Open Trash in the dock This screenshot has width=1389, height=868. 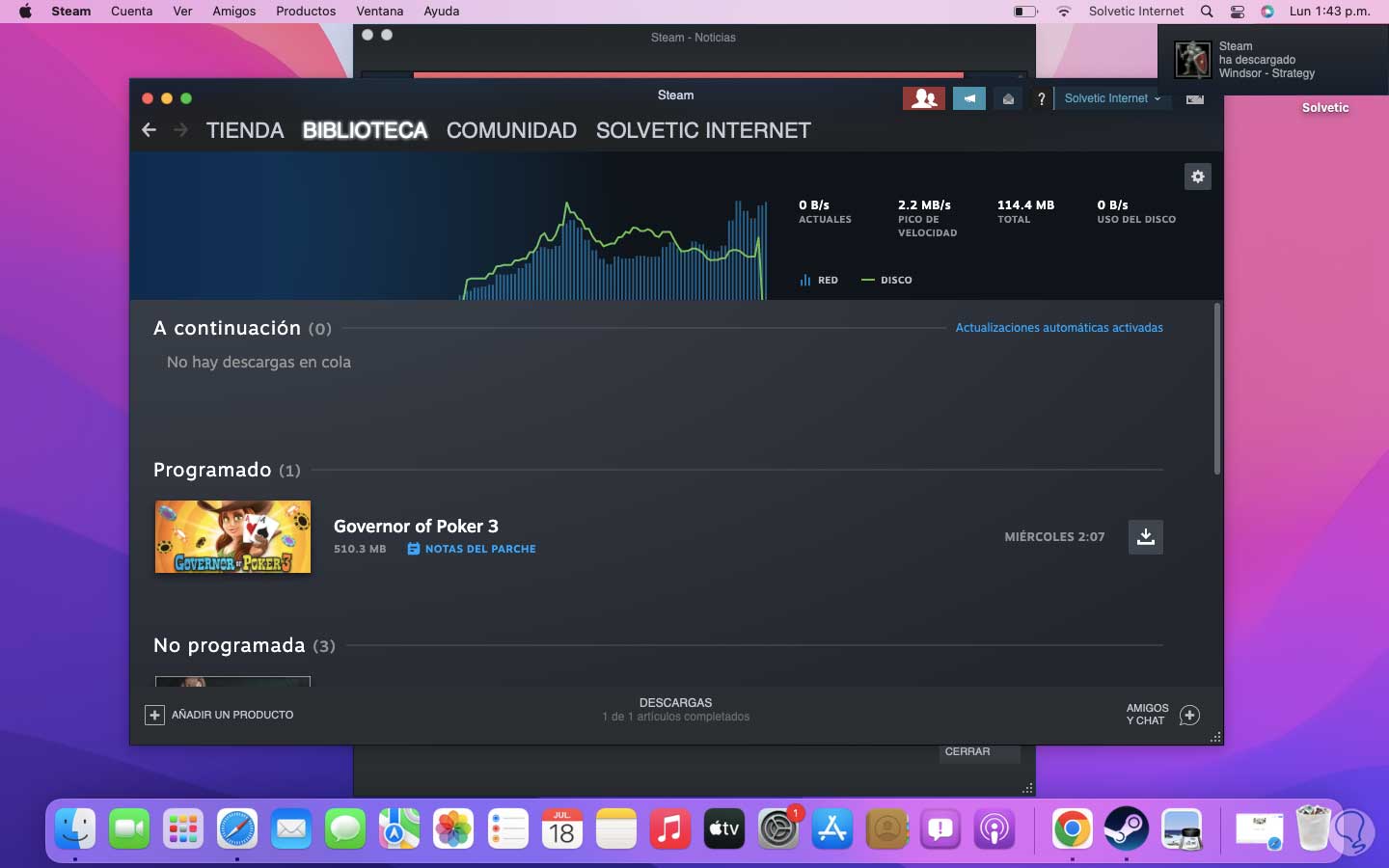point(1313,827)
